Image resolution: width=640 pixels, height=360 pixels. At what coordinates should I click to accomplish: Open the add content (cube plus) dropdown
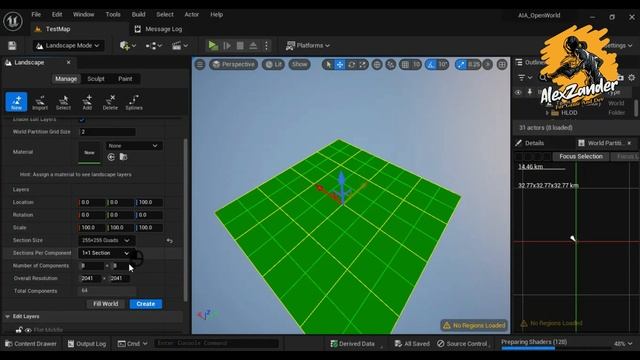pos(128,46)
